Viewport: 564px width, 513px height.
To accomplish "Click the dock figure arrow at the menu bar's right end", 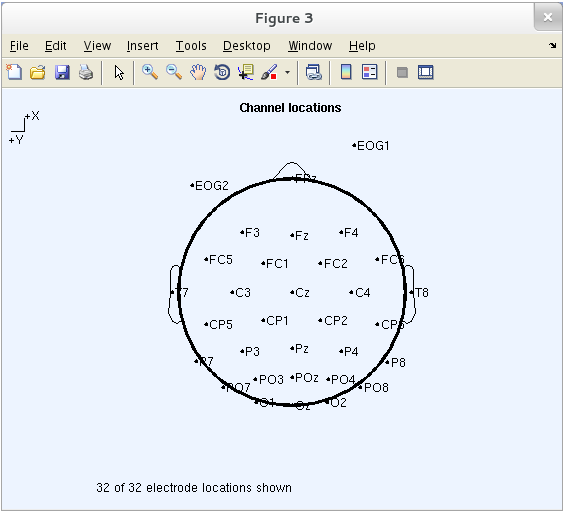I will tap(552, 46).
